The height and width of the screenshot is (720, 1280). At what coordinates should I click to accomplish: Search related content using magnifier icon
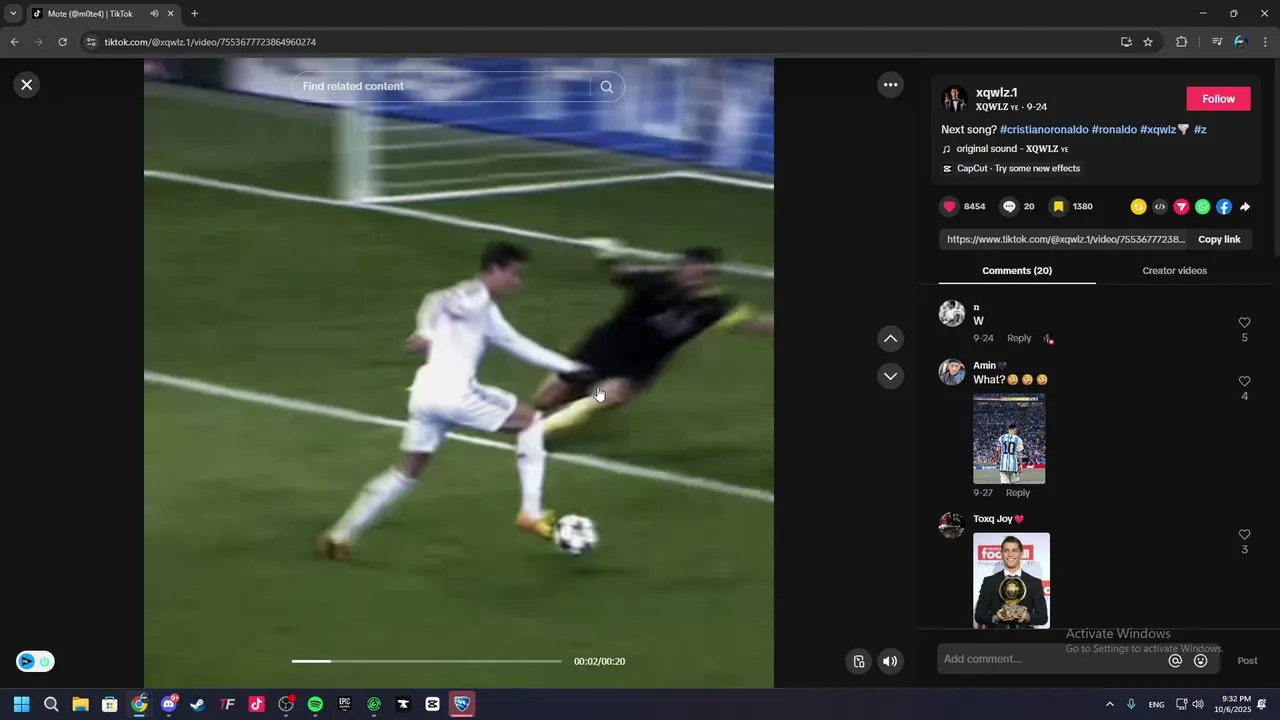607,87
